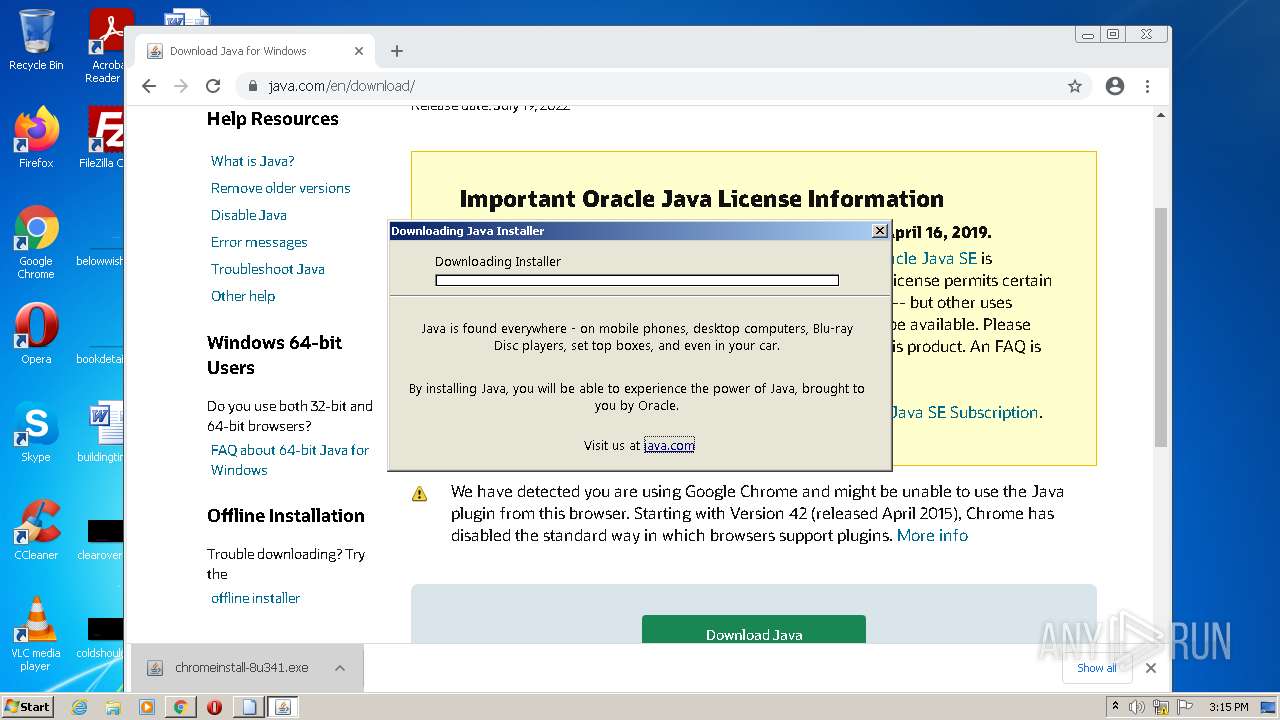This screenshot has height=720, width=1280.
Task: Open the Skype desktop icon
Action: click(x=36, y=431)
